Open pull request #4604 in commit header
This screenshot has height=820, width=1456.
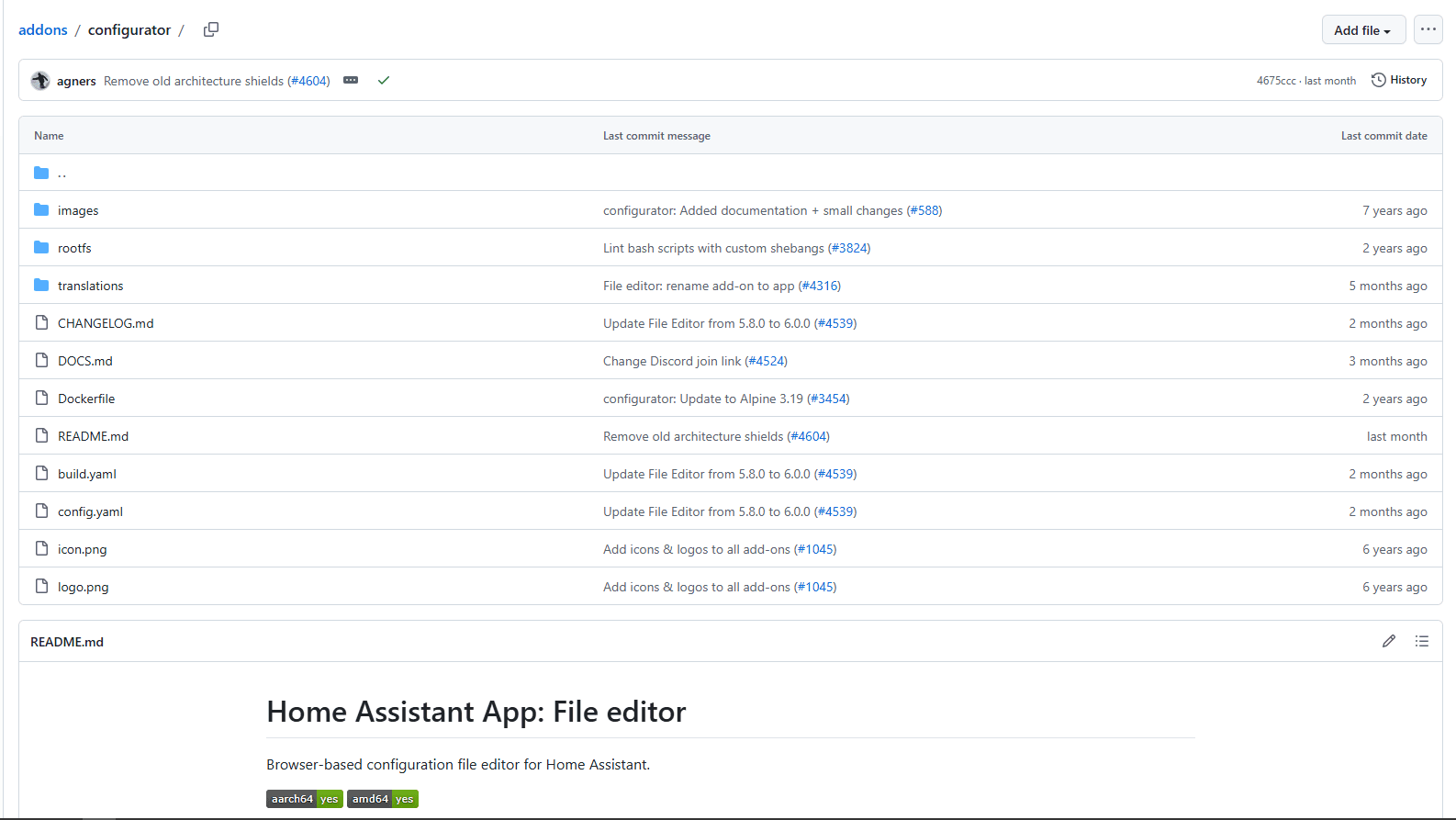pos(310,81)
